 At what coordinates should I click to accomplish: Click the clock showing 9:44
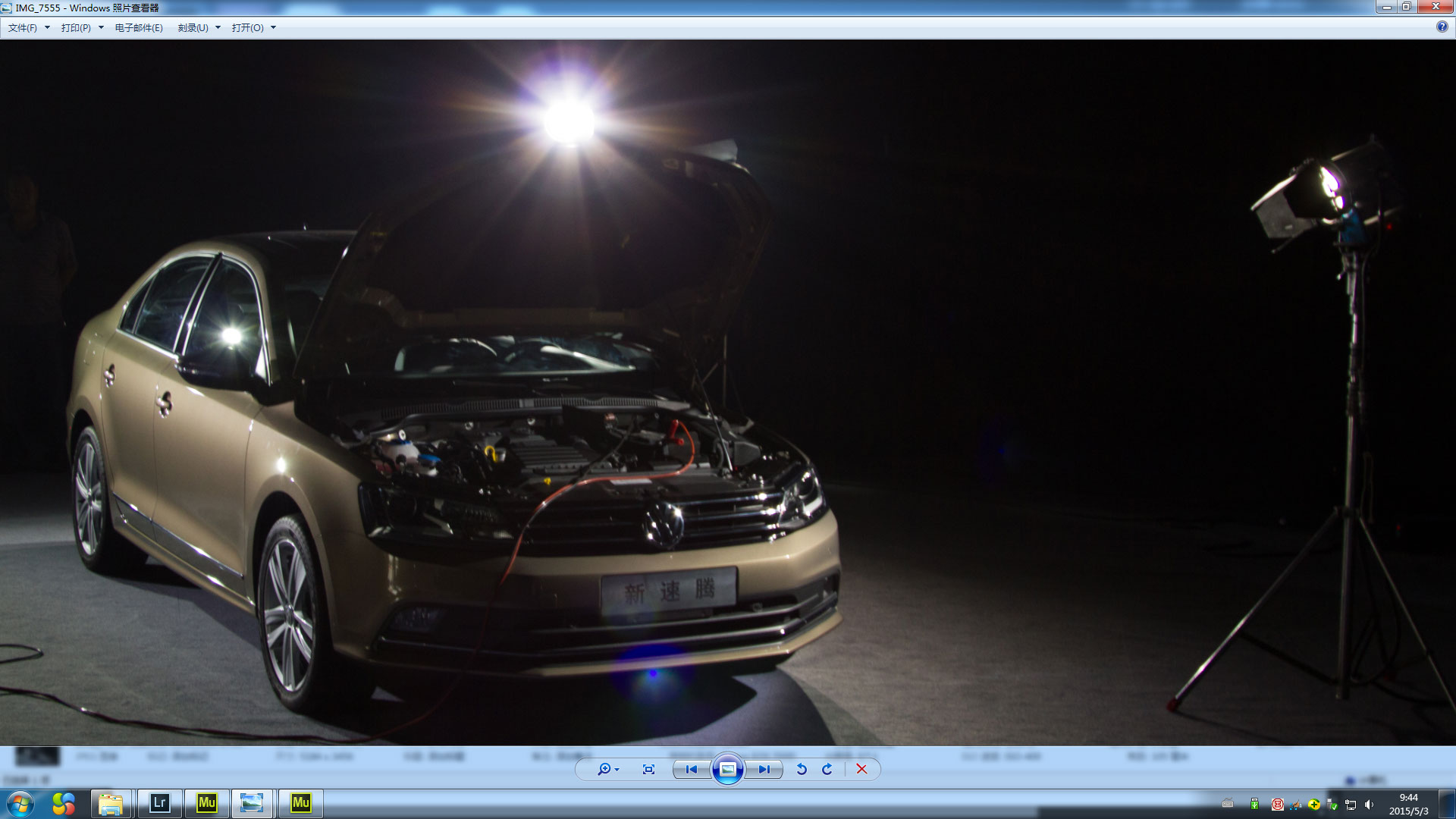pos(1408,804)
